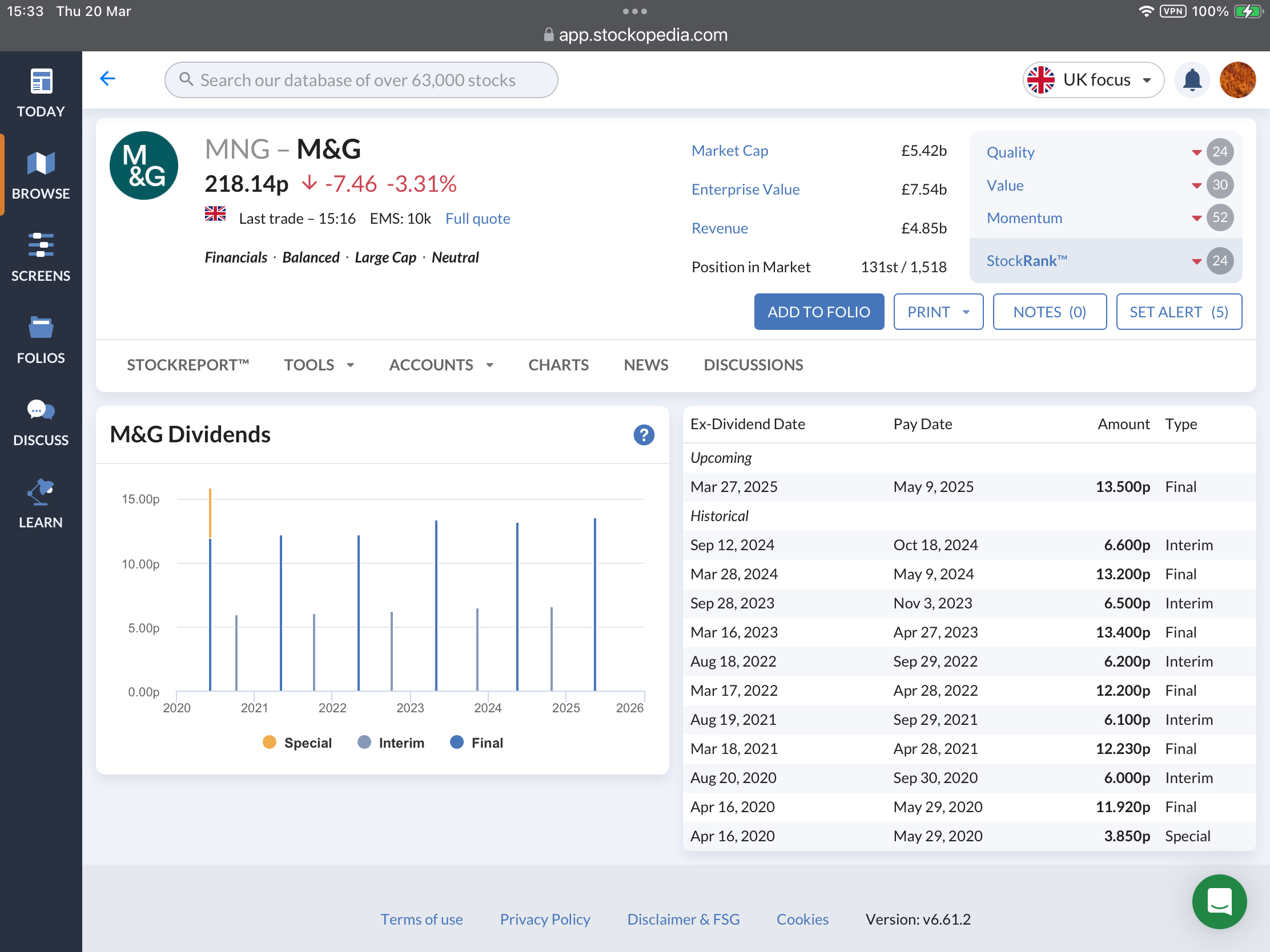Tap the VPN status indicator

(1172, 11)
